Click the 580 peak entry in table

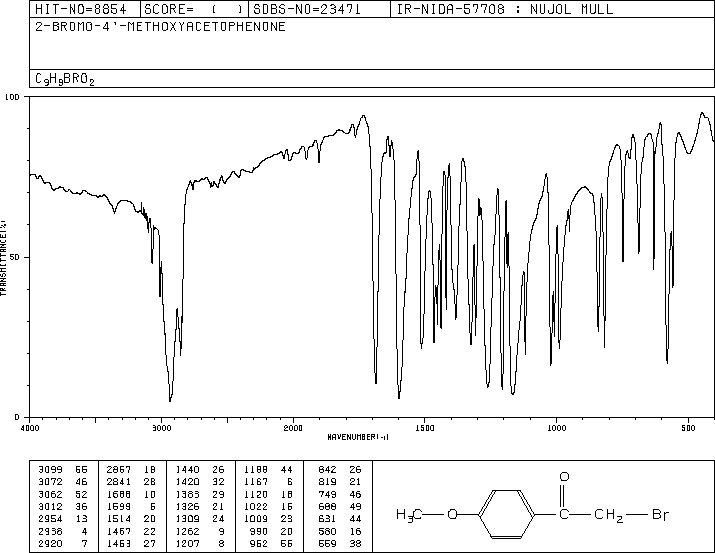pos(340,532)
